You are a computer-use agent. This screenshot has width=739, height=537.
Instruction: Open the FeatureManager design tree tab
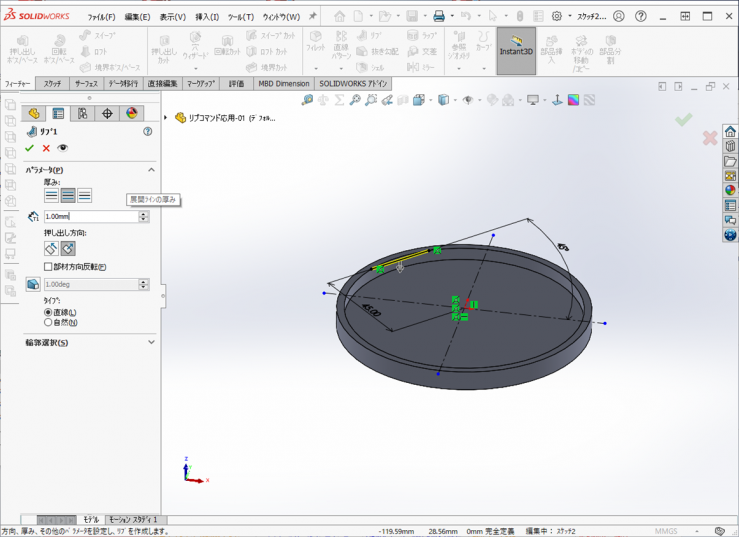pyautogui.click(x=34, y=114)
